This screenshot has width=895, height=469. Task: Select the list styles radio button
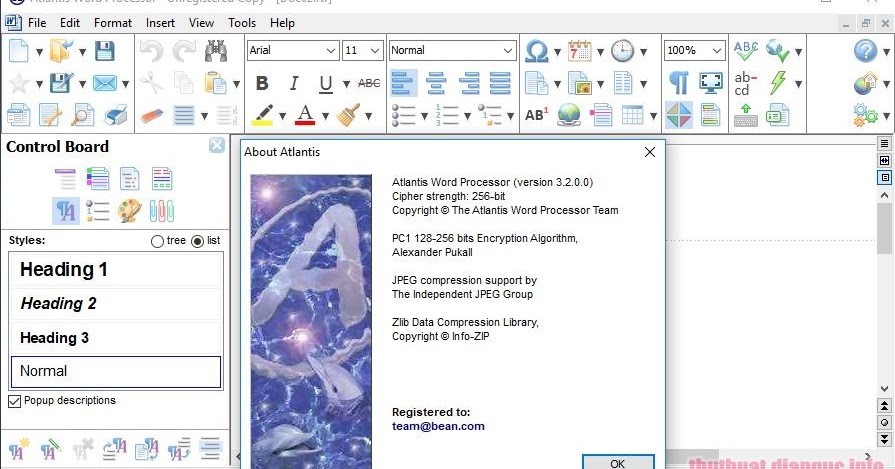point(197,241)
